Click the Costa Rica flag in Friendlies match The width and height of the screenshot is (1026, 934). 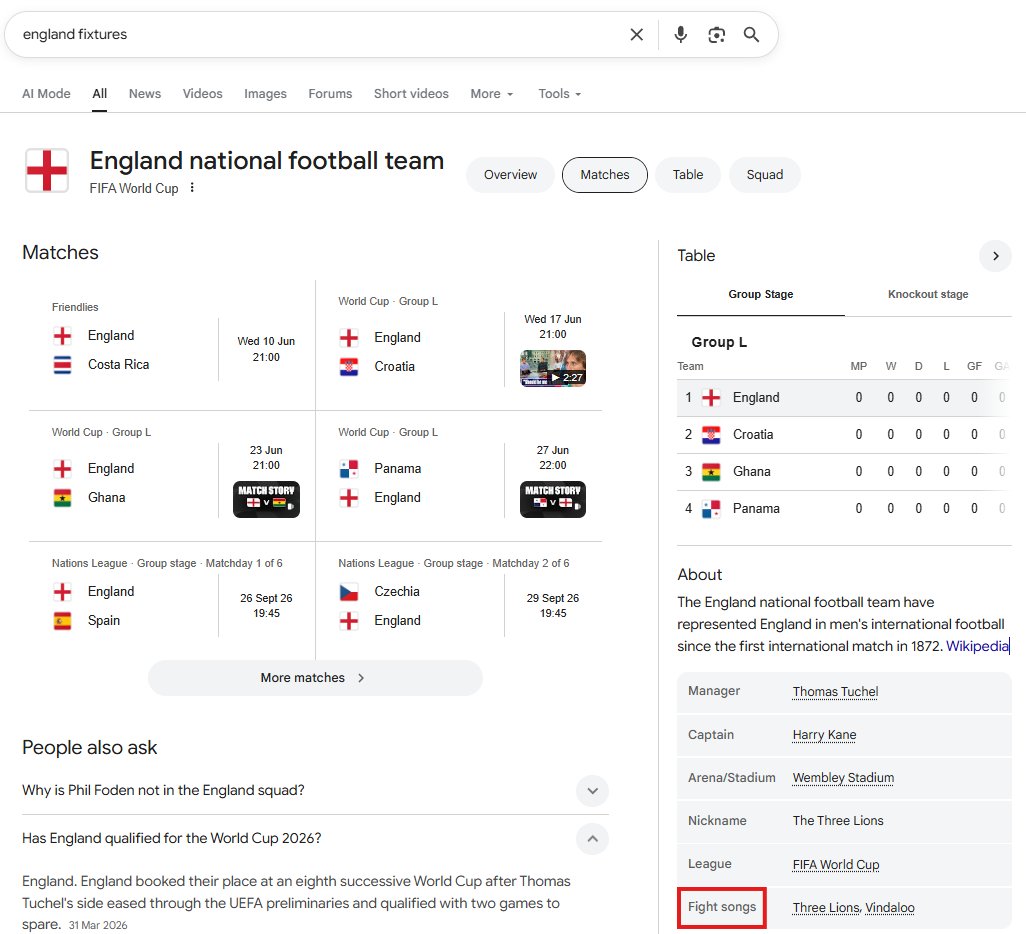click(x=62, y=365)
